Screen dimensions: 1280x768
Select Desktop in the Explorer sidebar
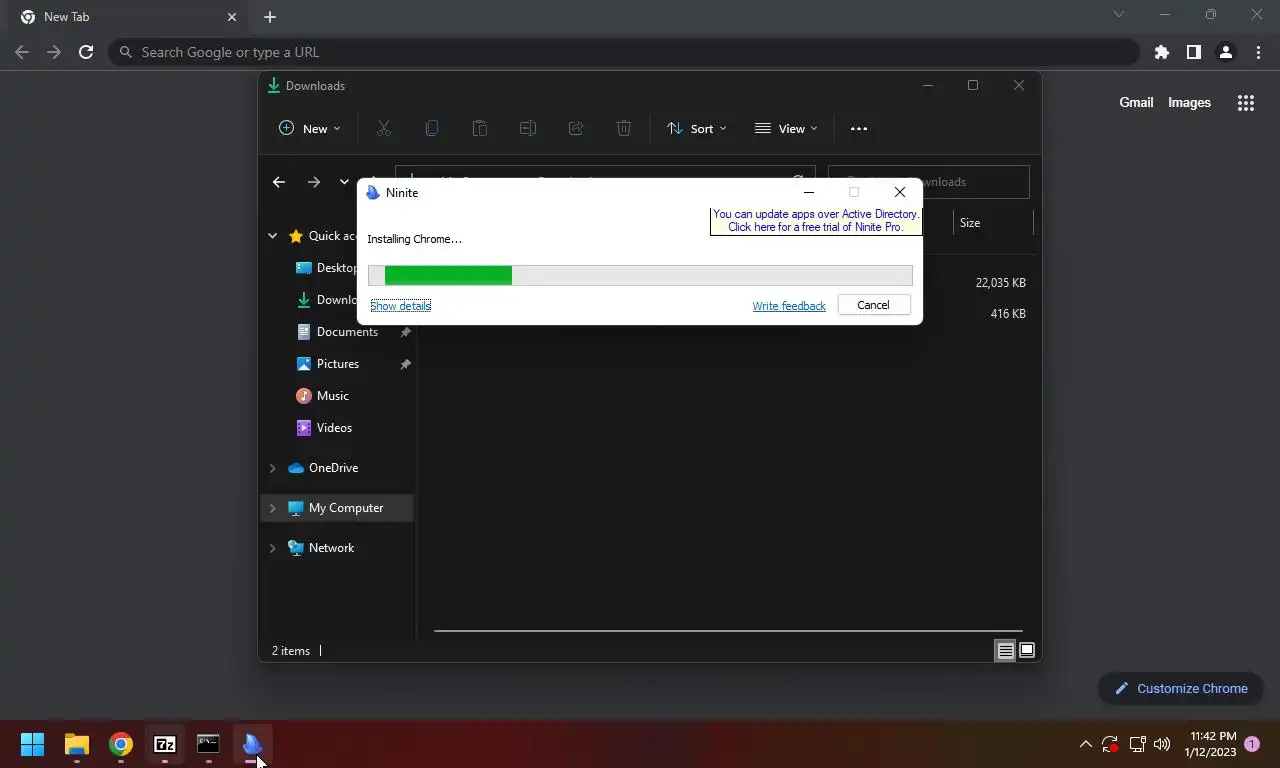(337, 268)
